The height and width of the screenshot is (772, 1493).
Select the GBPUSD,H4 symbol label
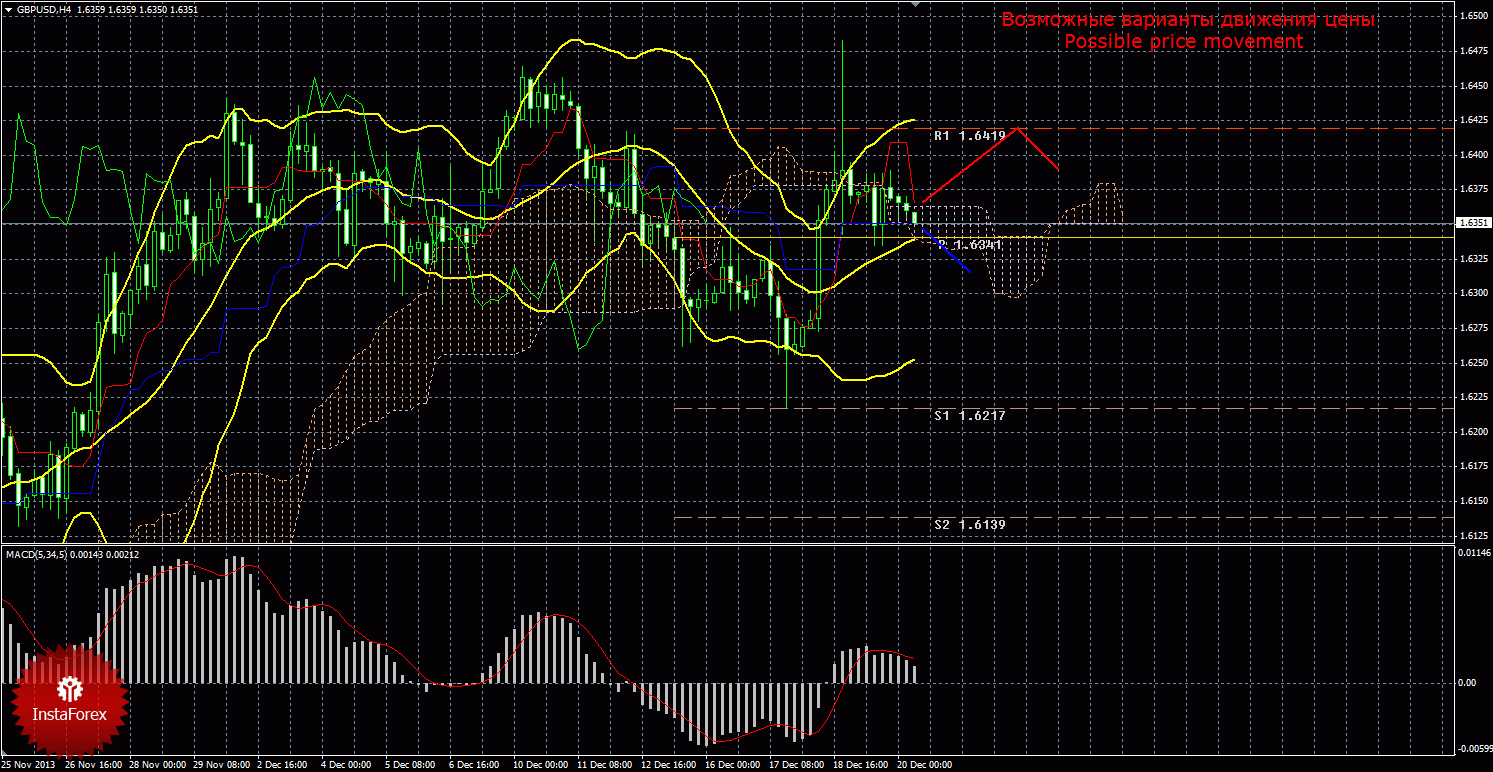tap(43, 9)
